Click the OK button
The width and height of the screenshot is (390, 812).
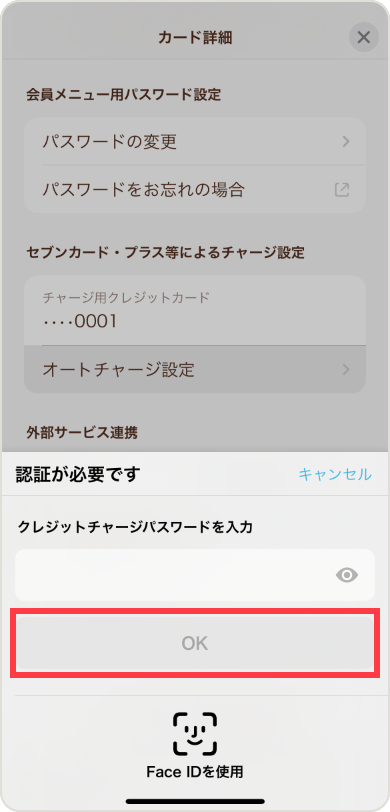pyautogui.click(x=195, y=643)
